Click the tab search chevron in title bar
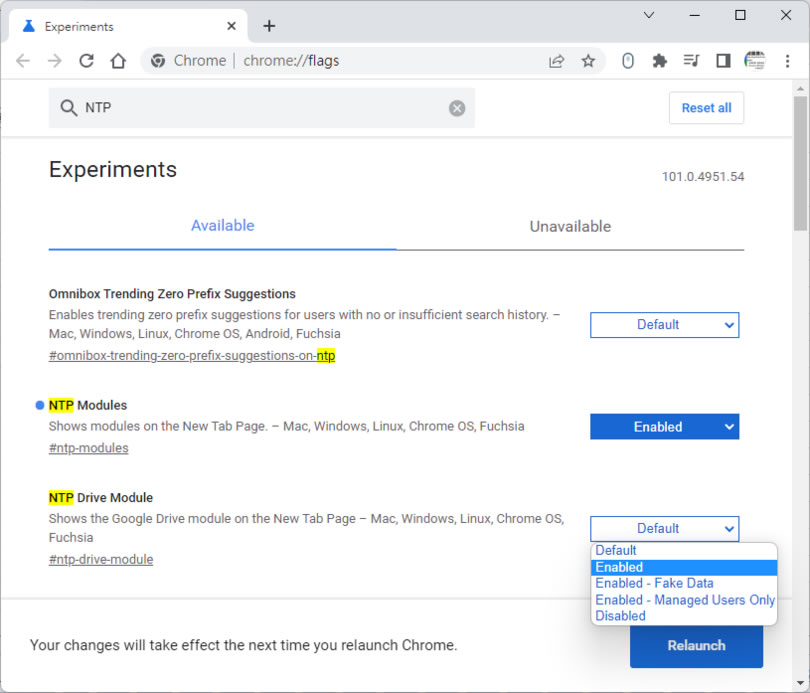The height and width of the screenshot is (693, 810). point(649,15)
